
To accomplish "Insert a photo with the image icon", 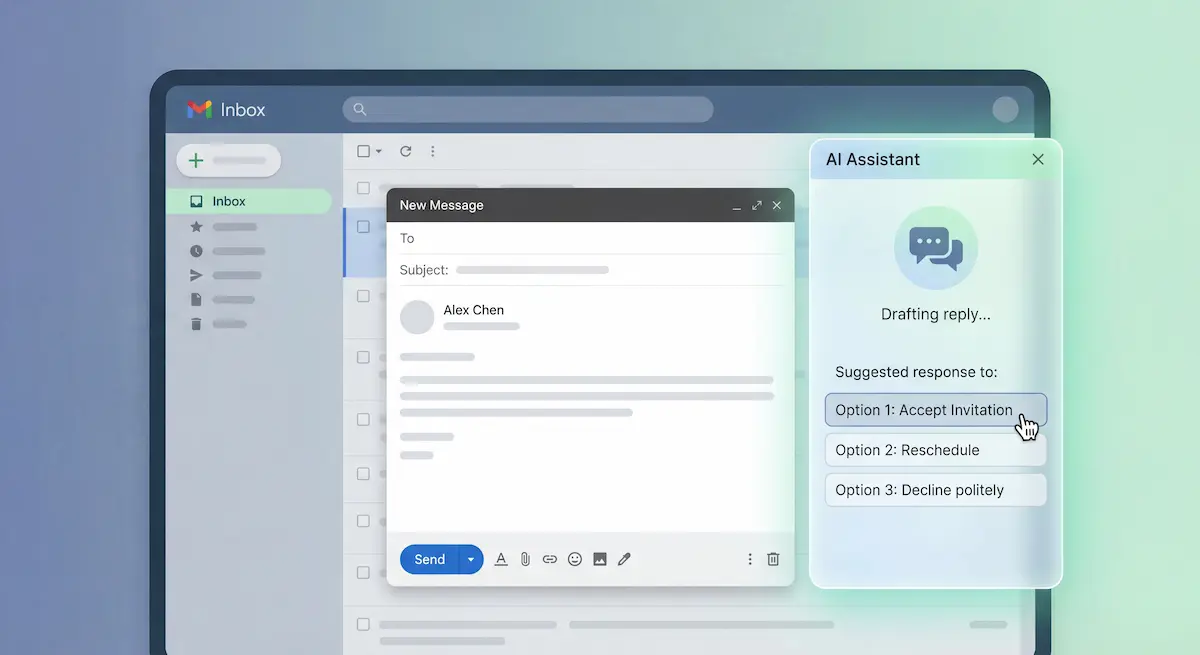I will (x=600, y=559).
